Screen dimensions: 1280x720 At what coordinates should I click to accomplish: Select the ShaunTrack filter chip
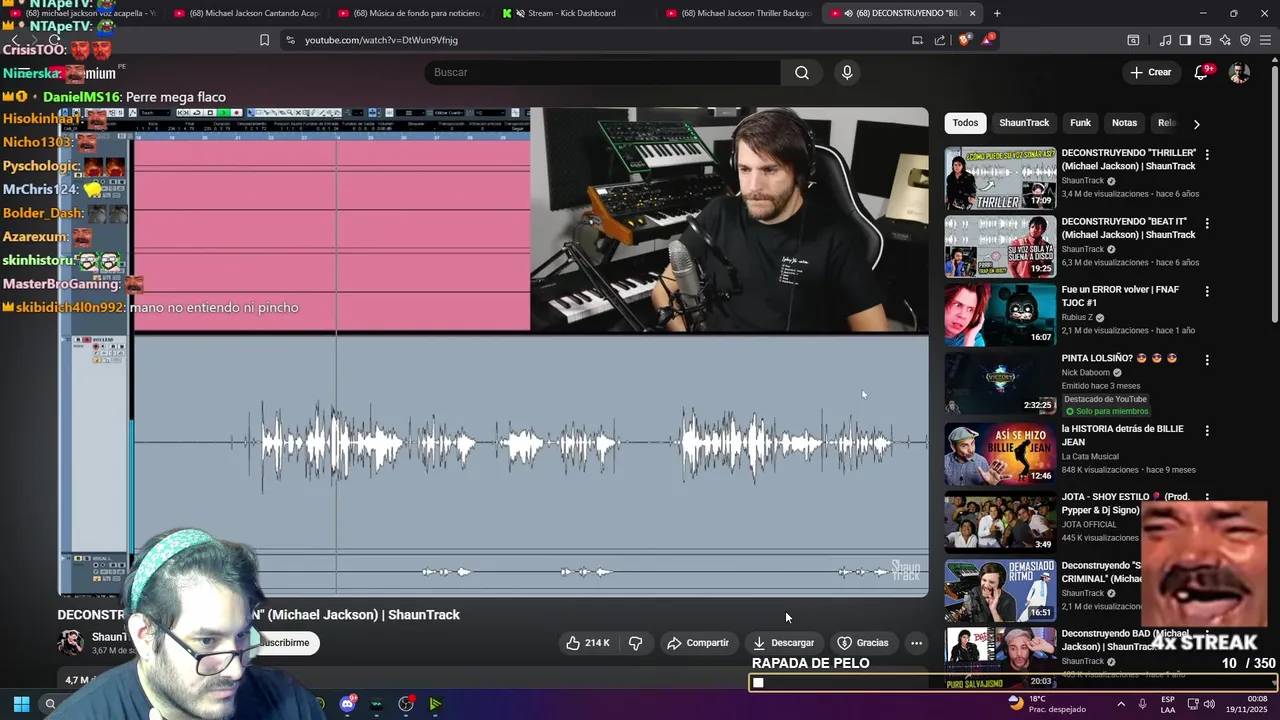coord(1024,123)
